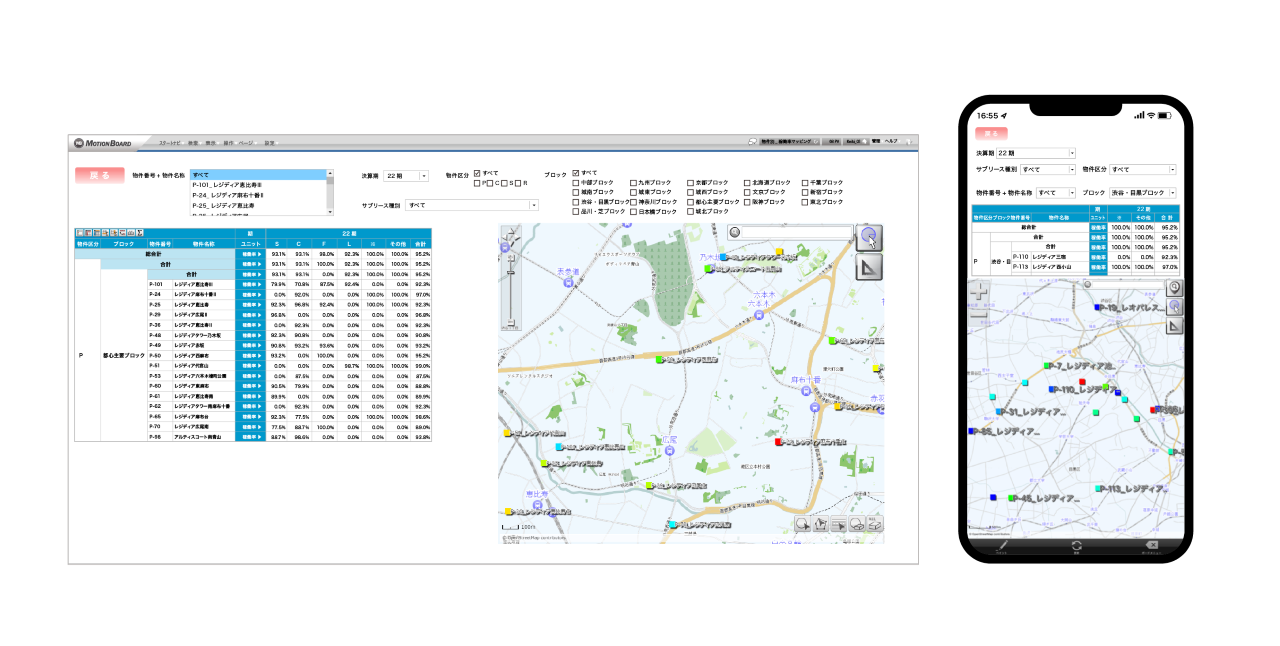The height and width of the screenshot is (646, 1280).
Task: Tap the pink 戻る button on the phone
Action: [x=991, y=132]
